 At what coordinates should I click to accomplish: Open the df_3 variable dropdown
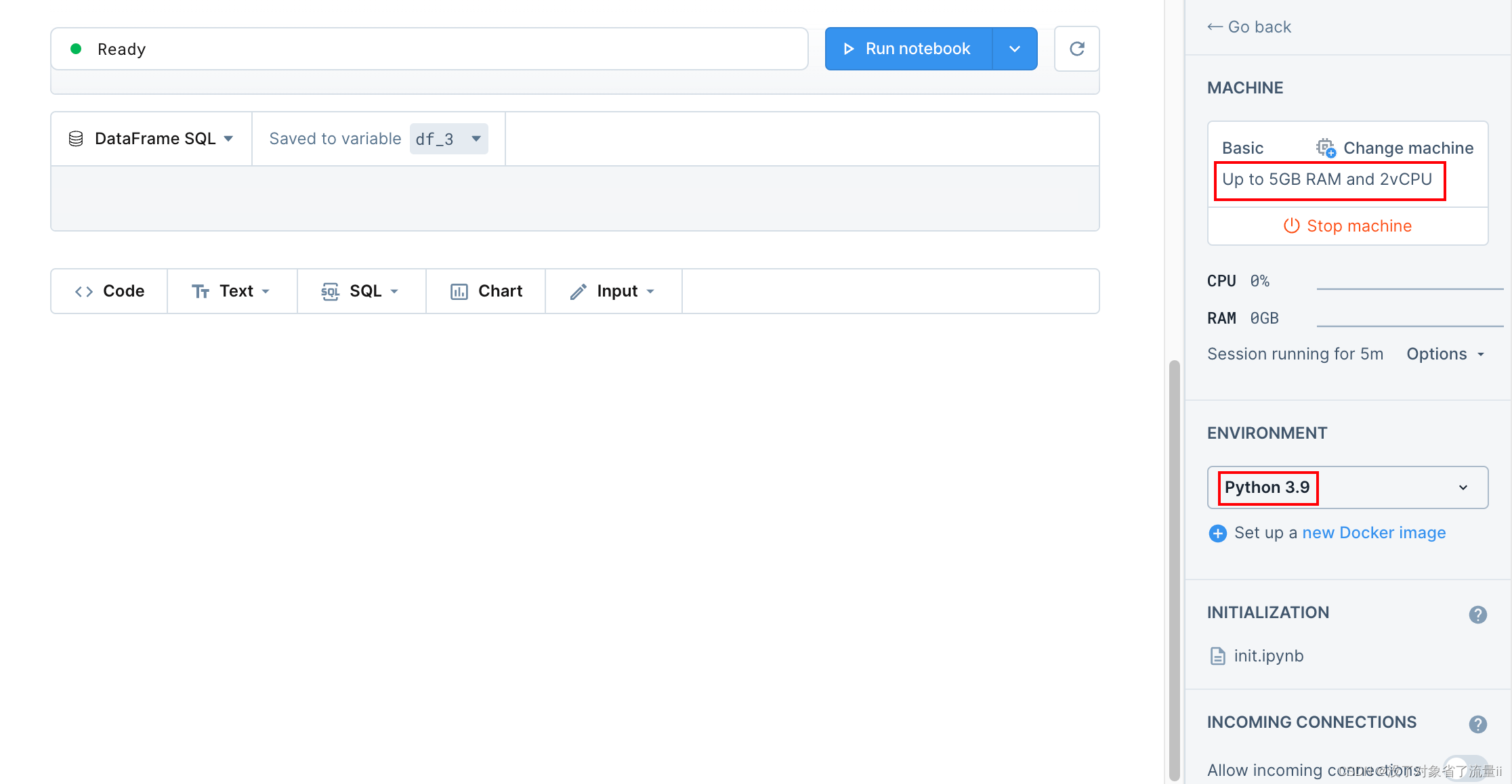tap(476, 138)
